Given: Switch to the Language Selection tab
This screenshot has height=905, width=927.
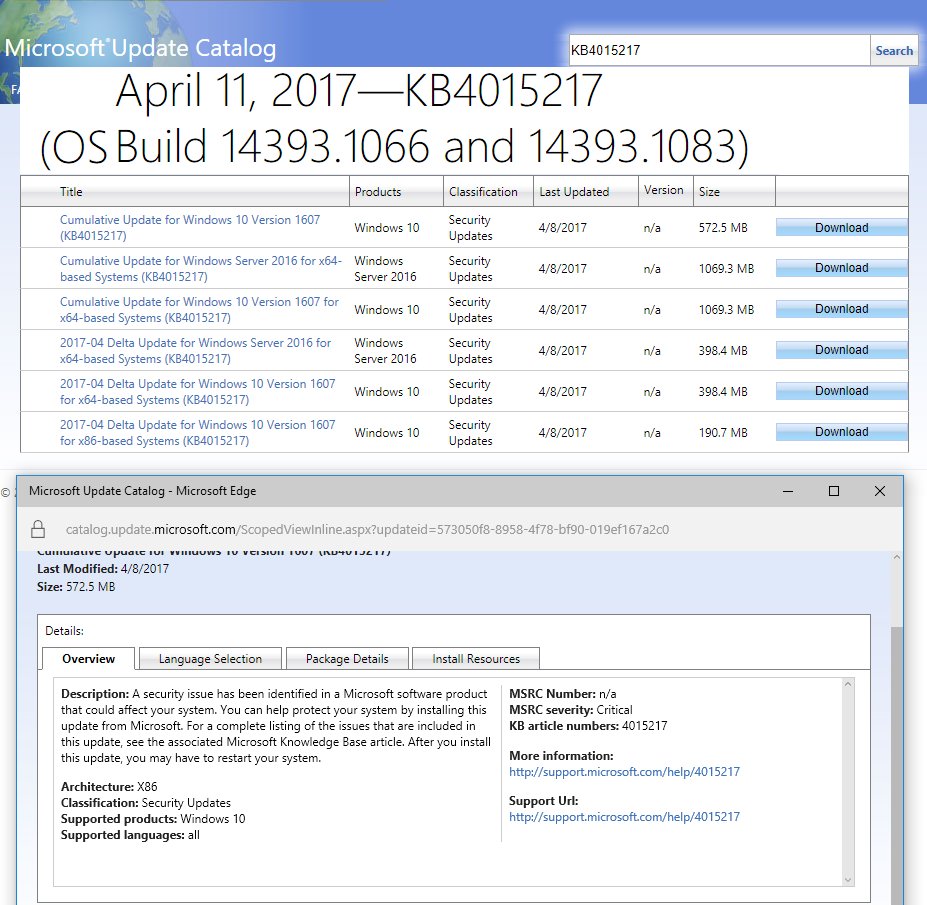Looking at the screenshot, I should point(210,659).
